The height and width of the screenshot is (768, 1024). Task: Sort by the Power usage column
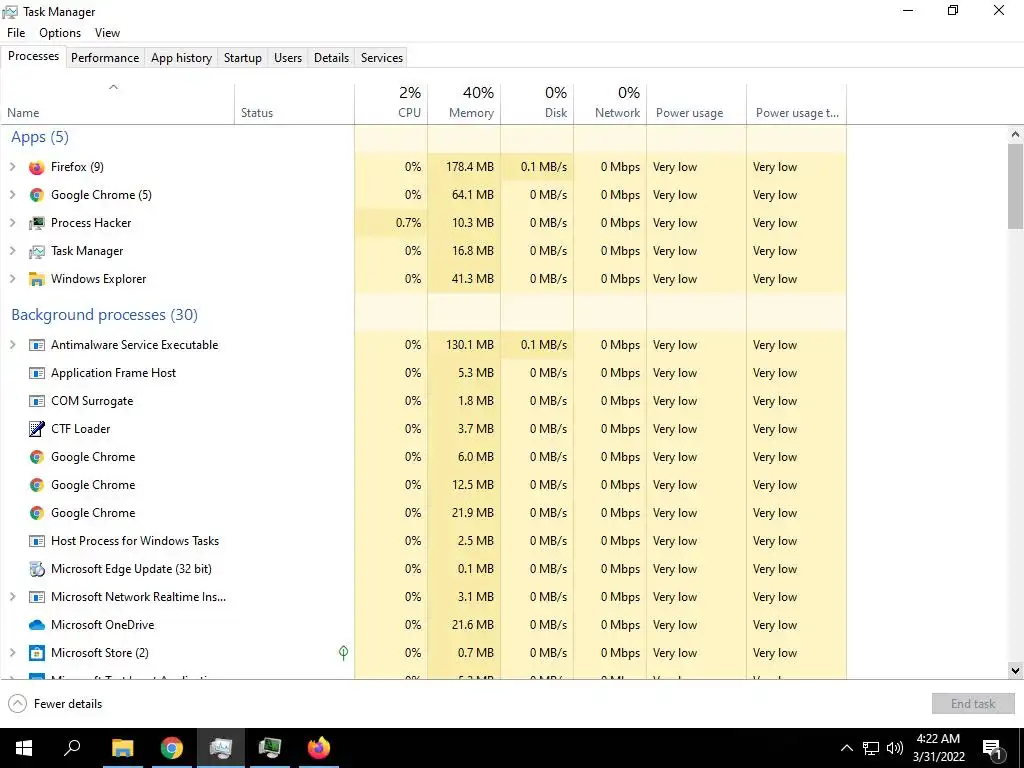click(697, 104)
